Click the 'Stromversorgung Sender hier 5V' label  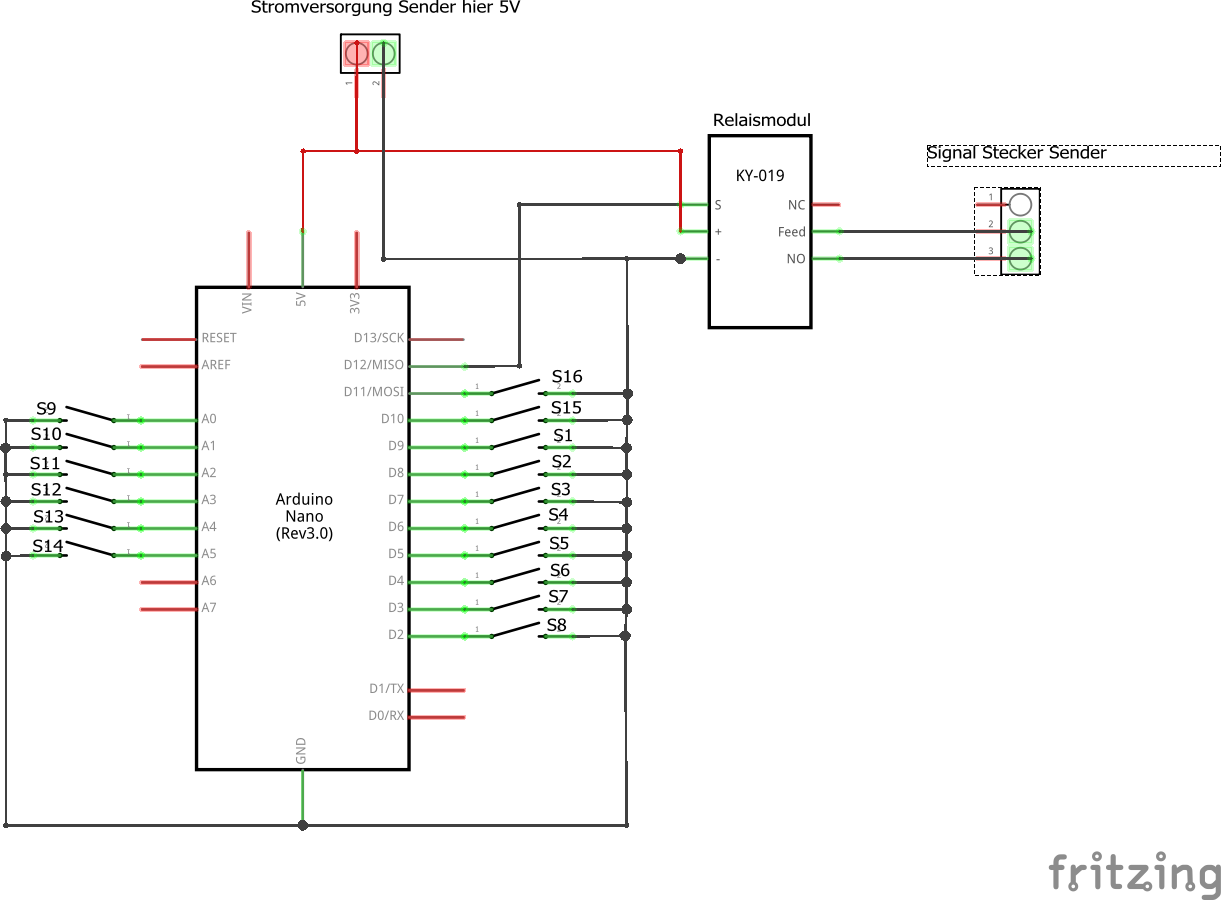[x=385, y=9]
